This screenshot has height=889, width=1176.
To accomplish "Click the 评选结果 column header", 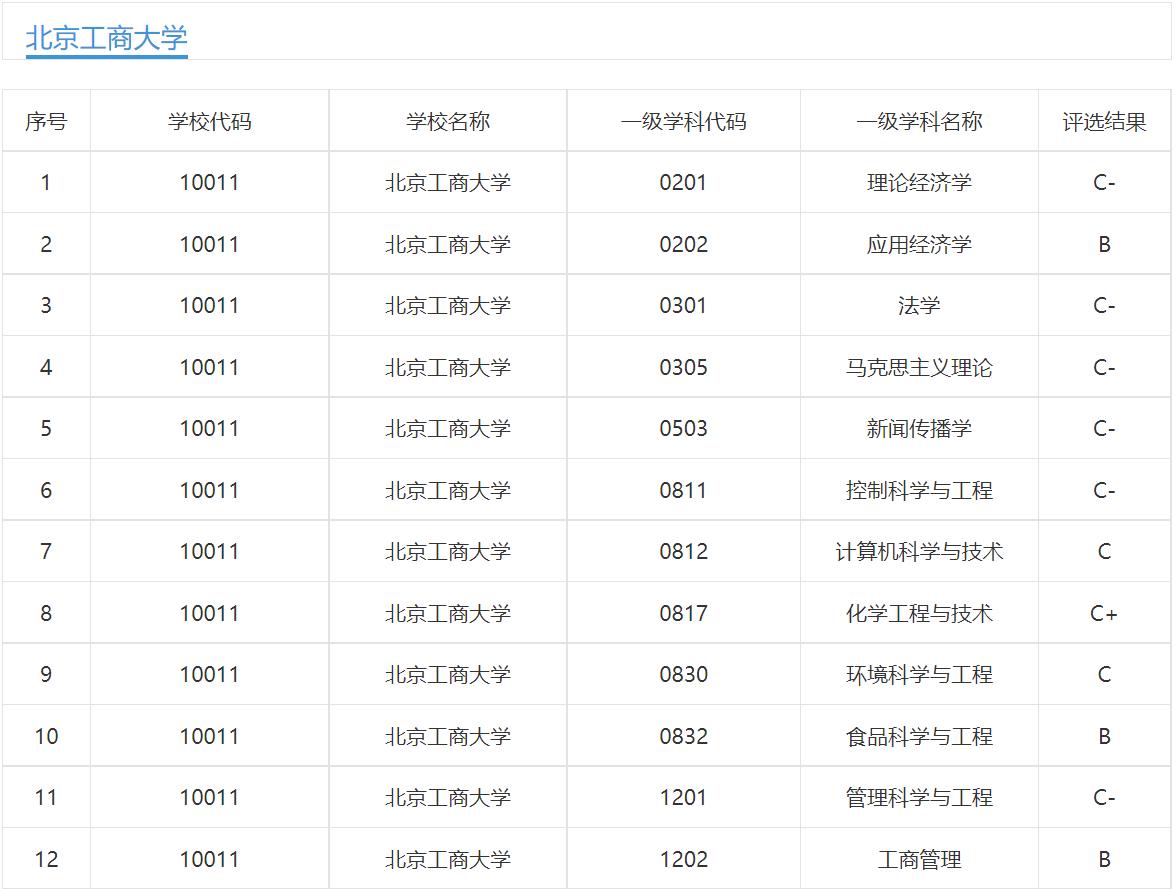I will coord(1105,120).
